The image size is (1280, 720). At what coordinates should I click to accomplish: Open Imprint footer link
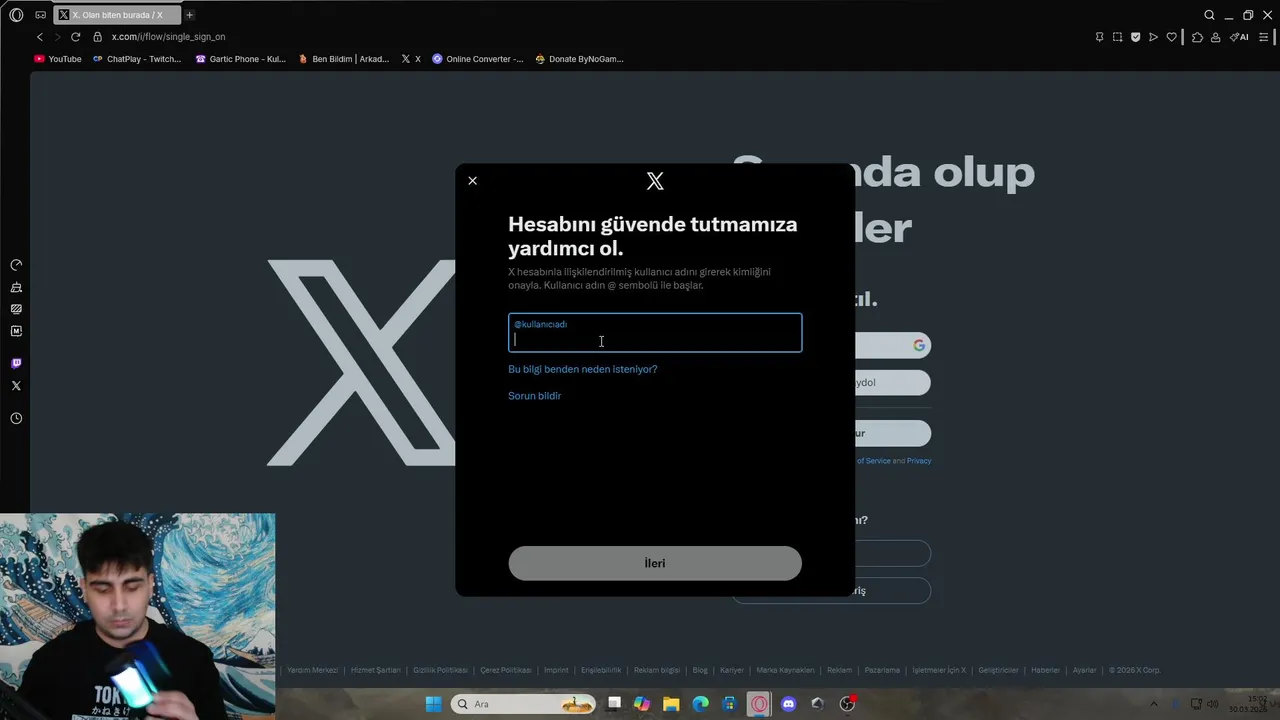click(x=556, y=670)
